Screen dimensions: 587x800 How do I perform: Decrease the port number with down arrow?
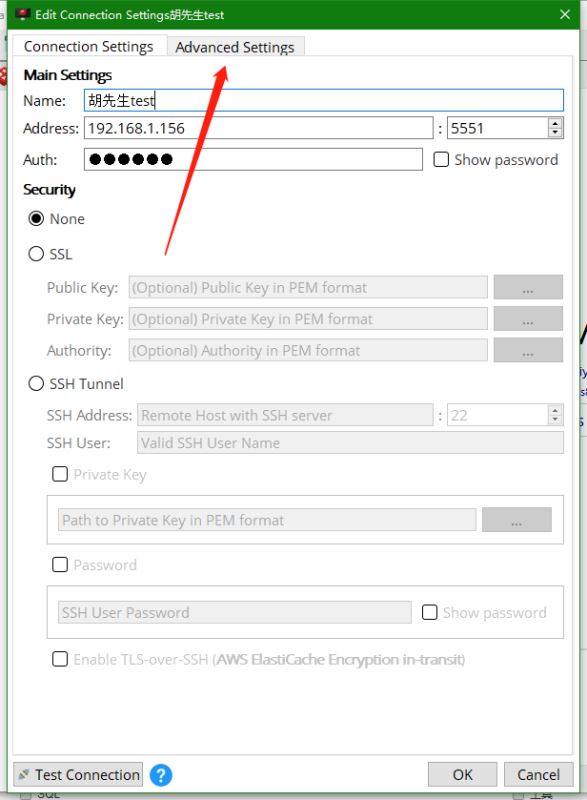point(555,133)
